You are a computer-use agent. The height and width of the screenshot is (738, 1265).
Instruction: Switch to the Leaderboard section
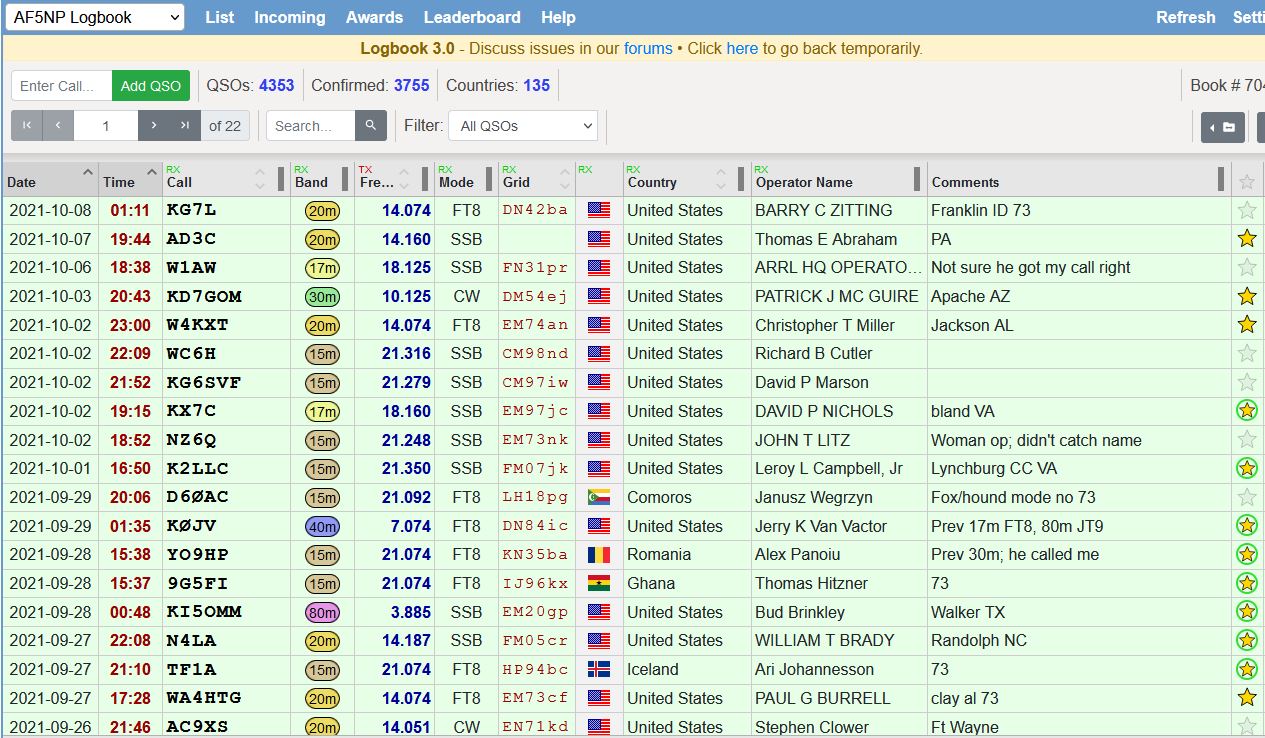pos(472,17)
